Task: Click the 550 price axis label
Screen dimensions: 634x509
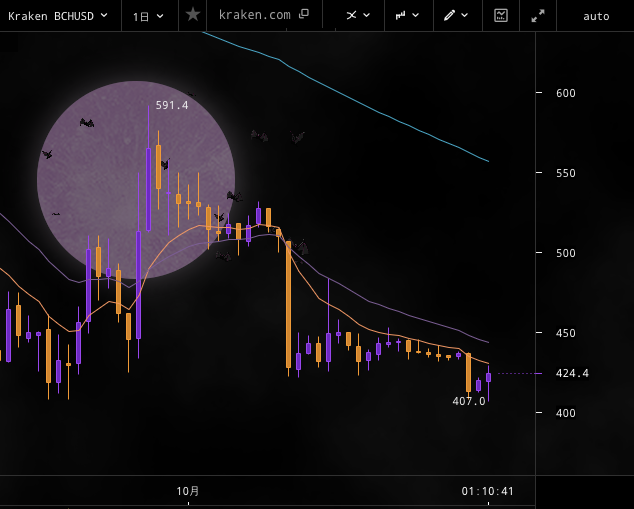Action: (x=566, y=173)
